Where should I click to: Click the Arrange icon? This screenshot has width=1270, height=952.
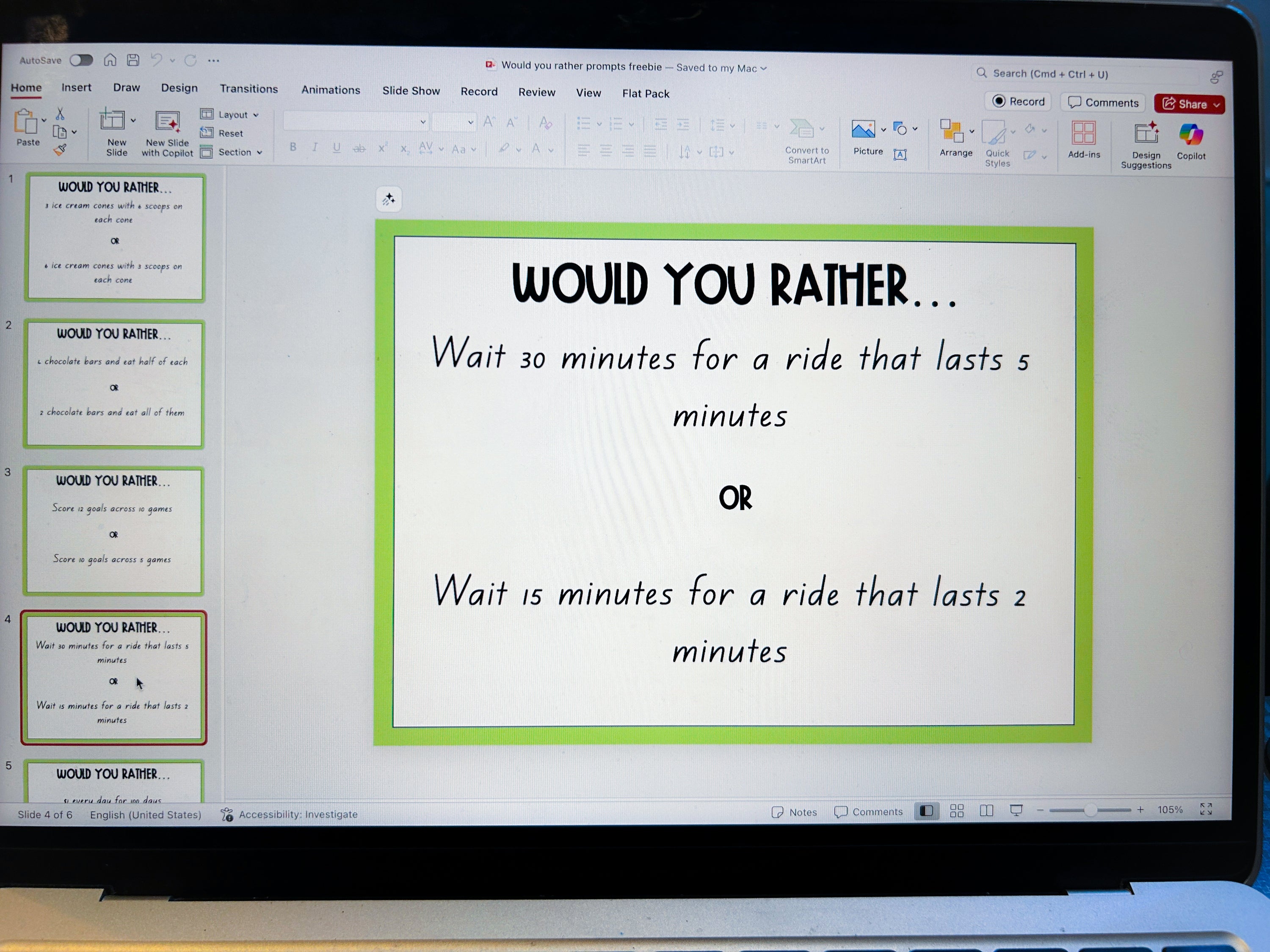(x=952, y=131)
